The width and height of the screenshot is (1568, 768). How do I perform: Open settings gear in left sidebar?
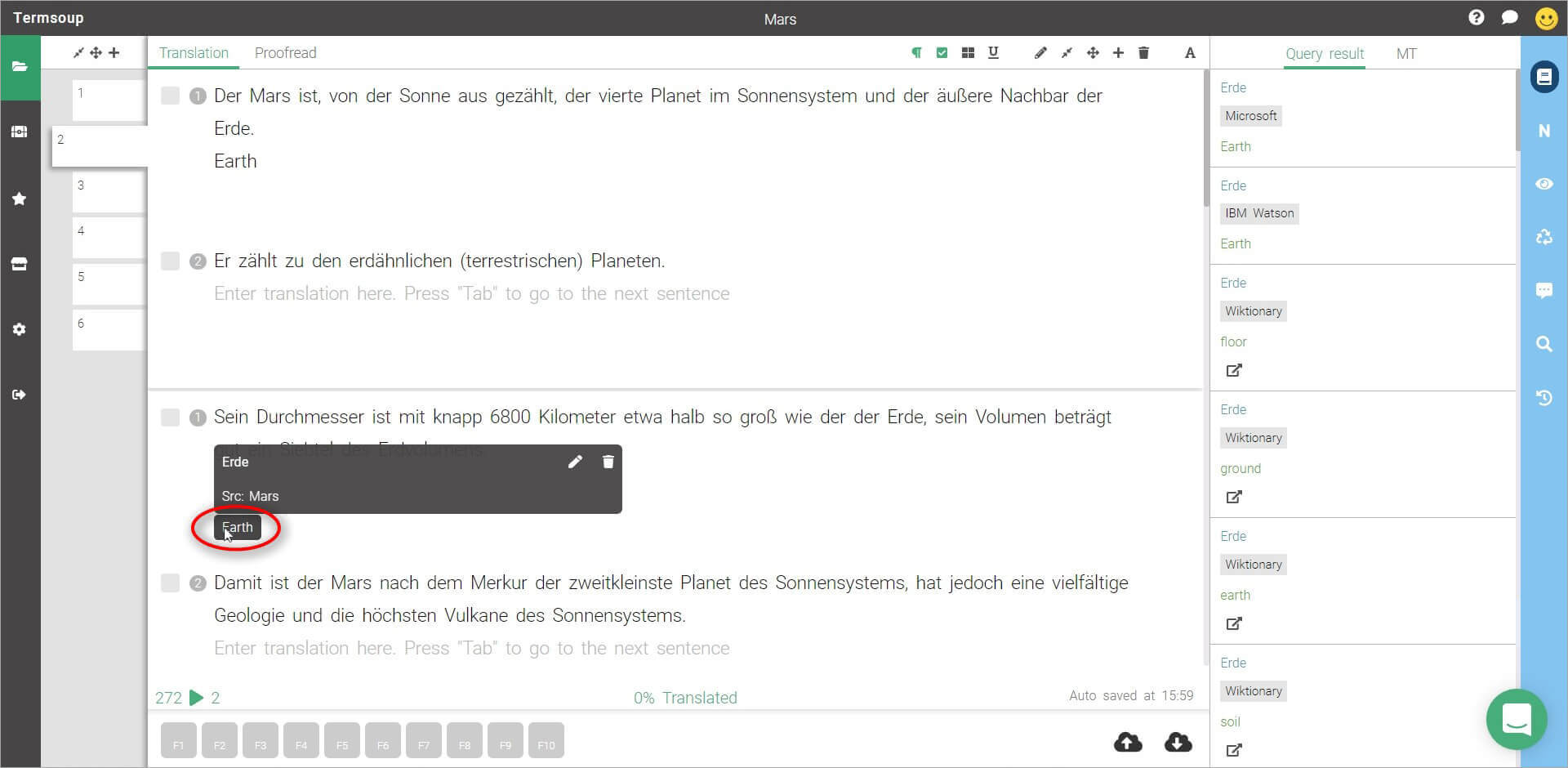coord(20,329)
